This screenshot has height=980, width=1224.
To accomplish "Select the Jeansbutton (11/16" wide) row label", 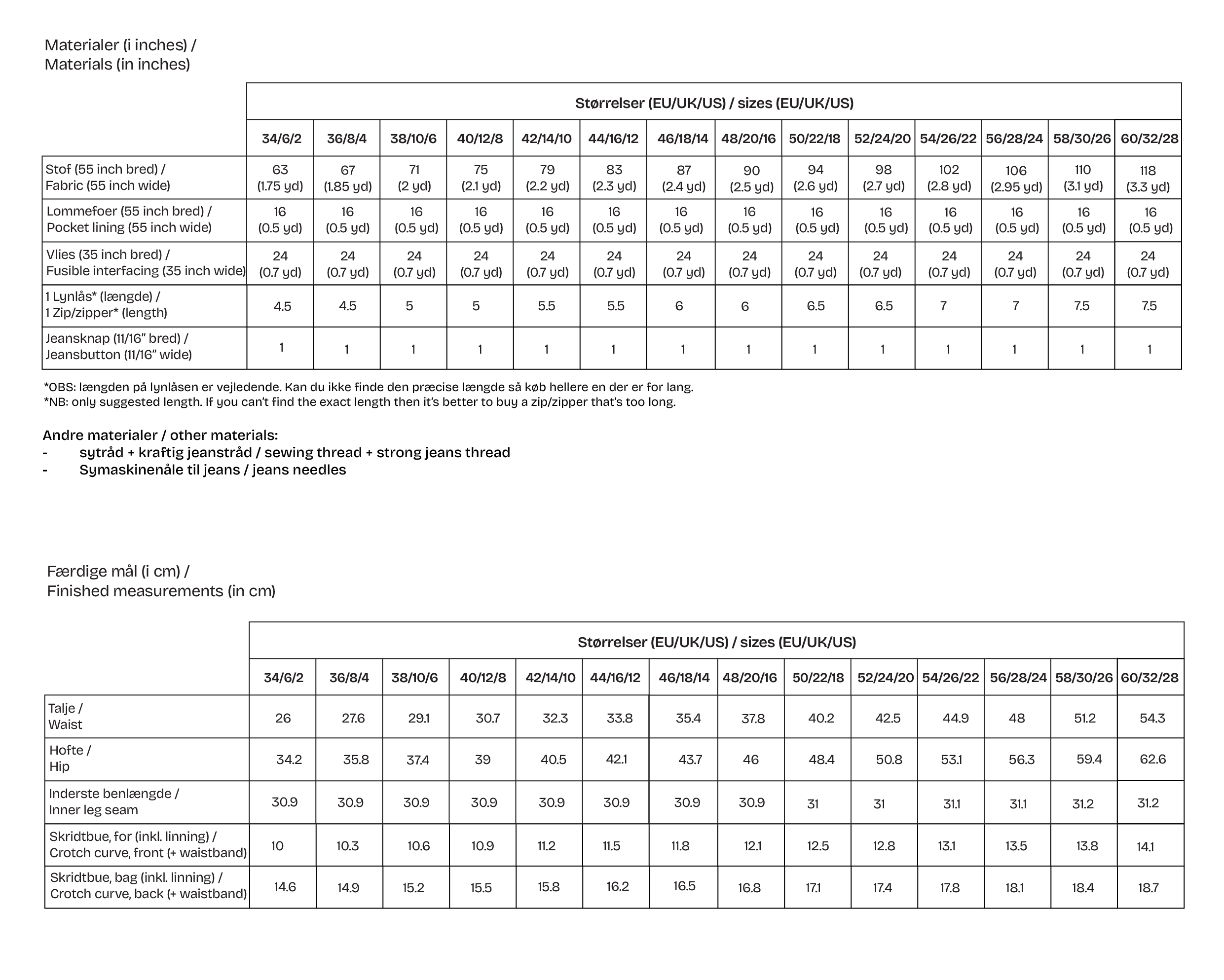I will [118, 355].
